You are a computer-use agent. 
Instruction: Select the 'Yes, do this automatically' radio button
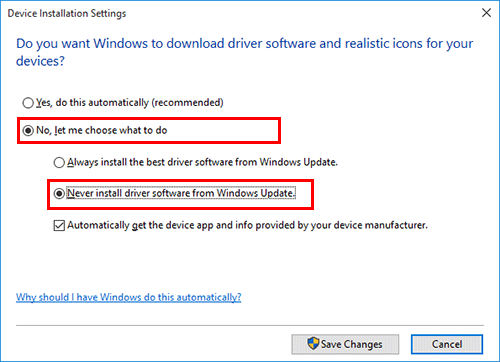(x=28, y=103)
